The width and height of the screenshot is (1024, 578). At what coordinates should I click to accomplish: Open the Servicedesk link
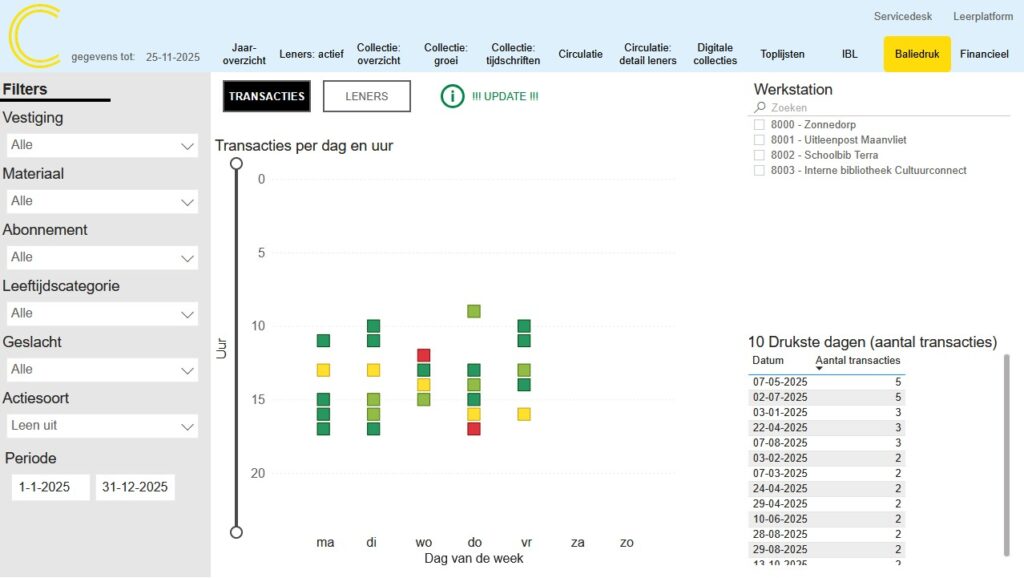[902, 16]
